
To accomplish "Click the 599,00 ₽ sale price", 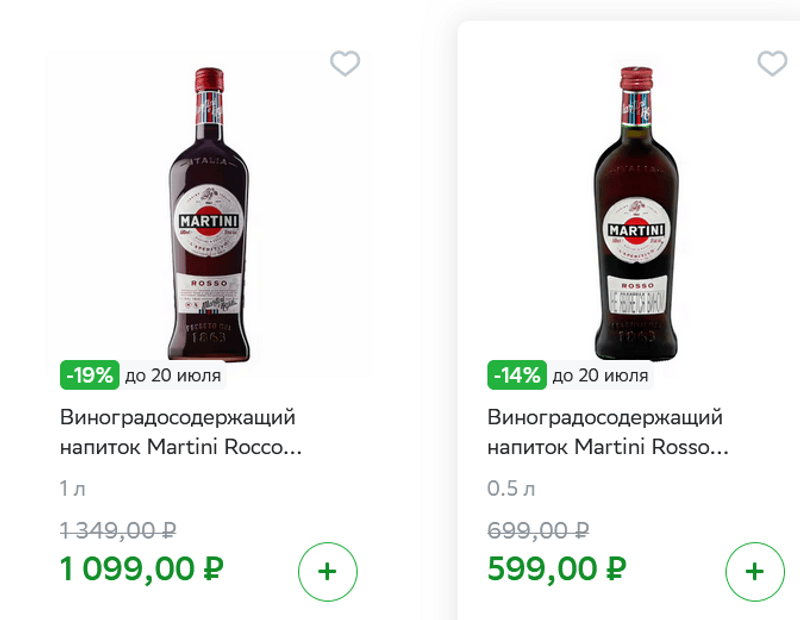I will coord(557,570).
